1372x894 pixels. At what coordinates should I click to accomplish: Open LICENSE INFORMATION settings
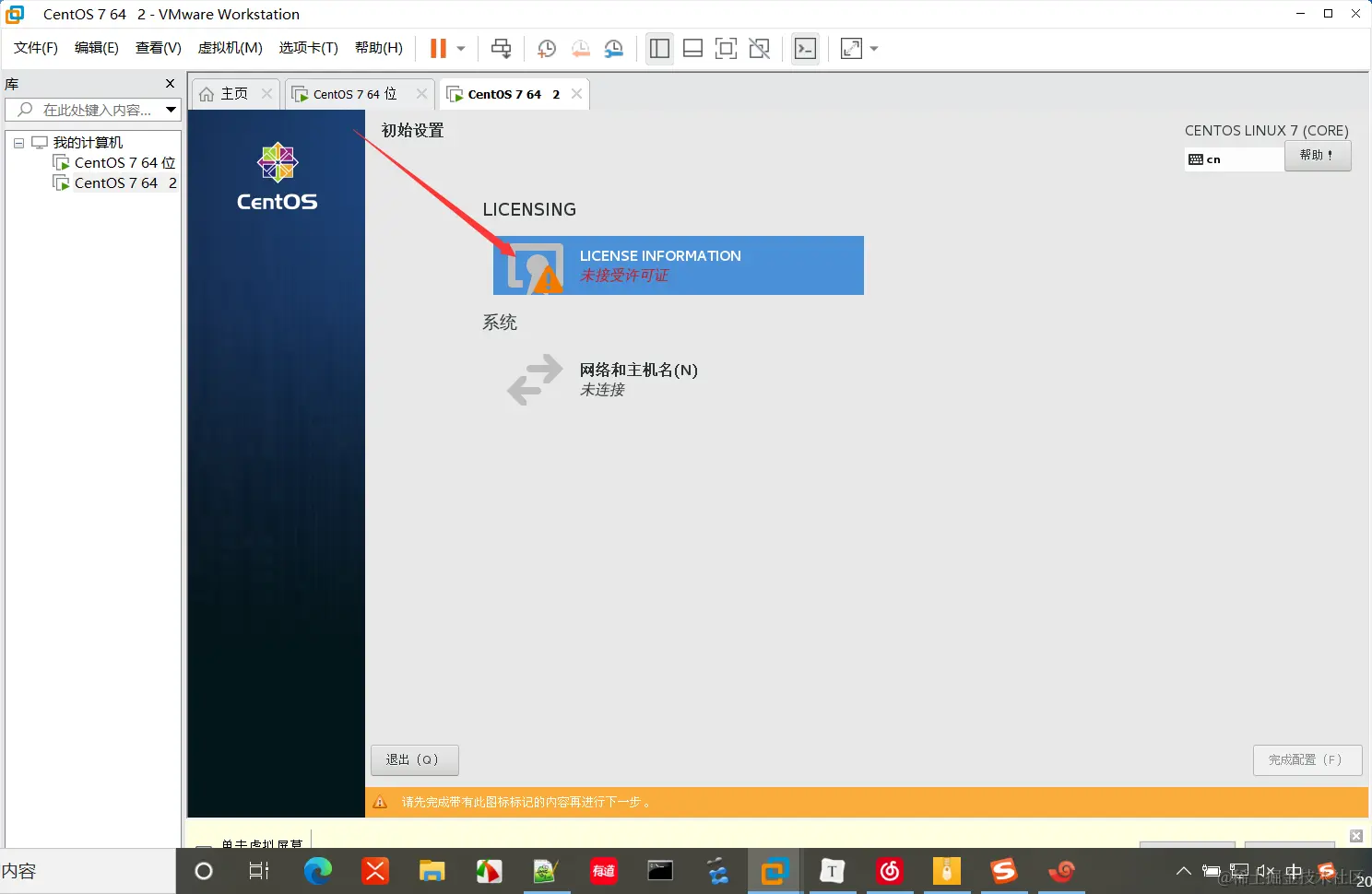click(679, 265)
